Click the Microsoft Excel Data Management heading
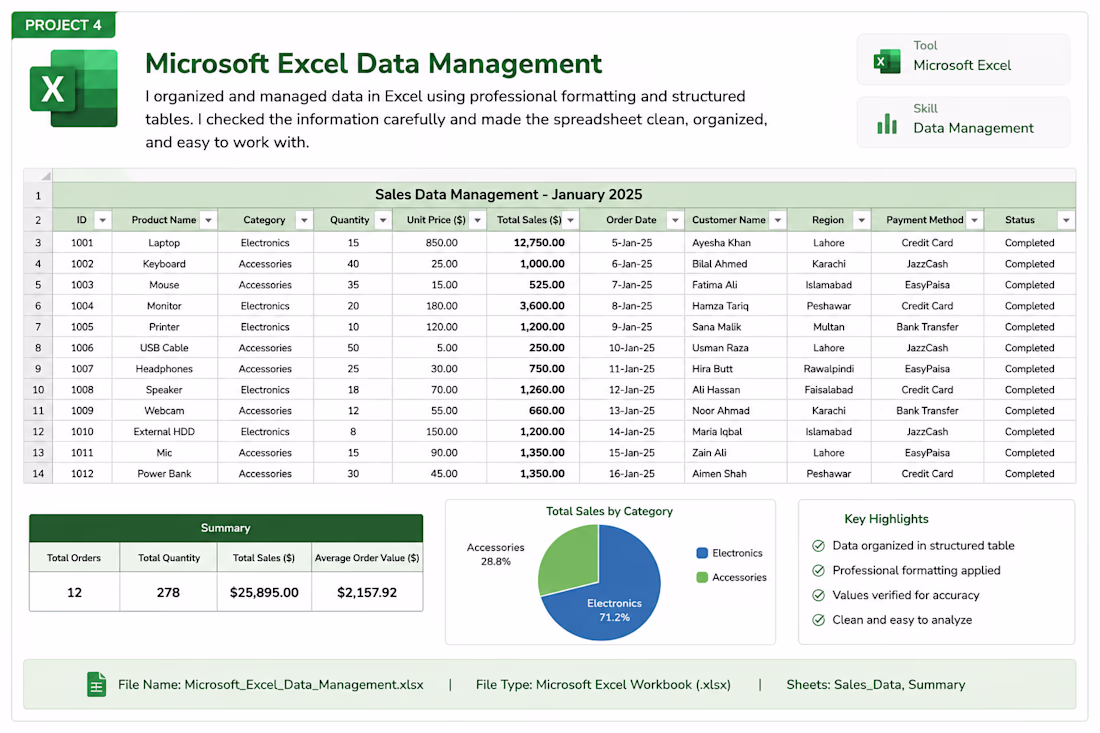This screenshot has width=1100, height=733. point(373,63)
